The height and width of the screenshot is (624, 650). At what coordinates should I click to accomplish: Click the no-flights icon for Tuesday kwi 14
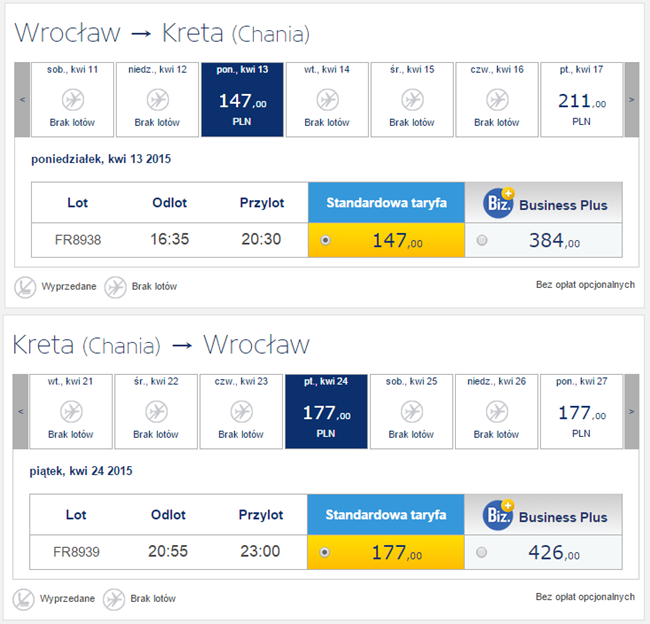pos(328,100)
